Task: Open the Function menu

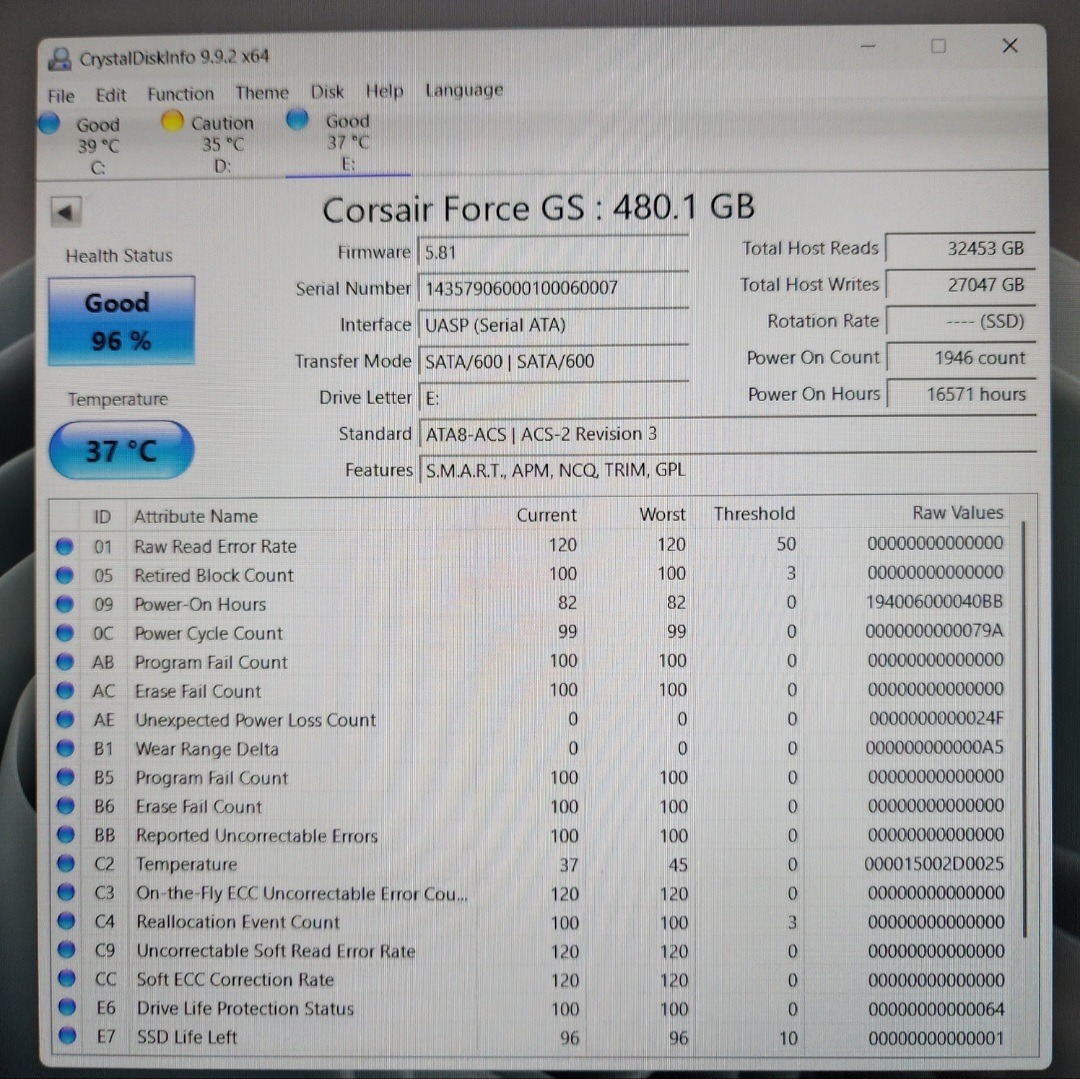Action: 180,94
